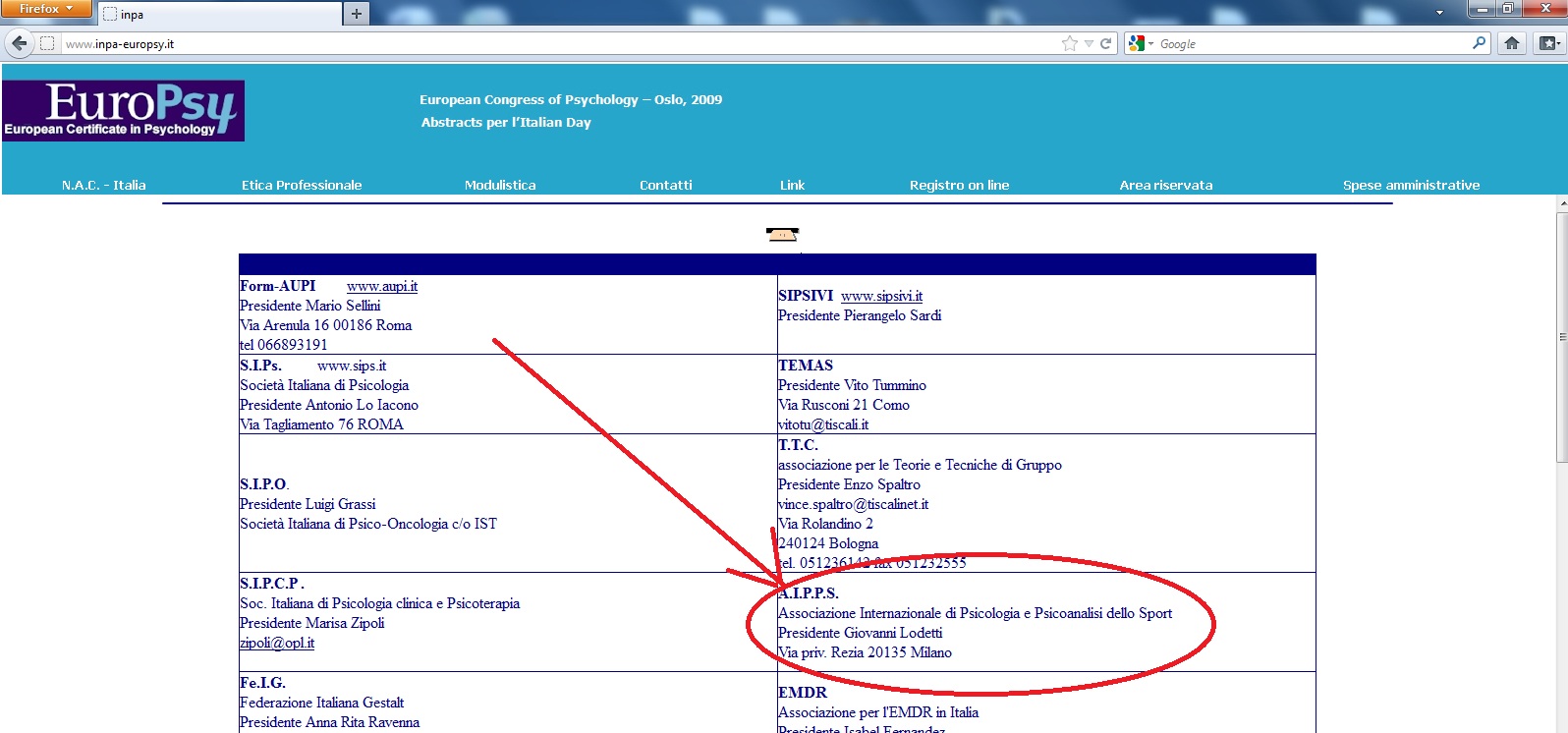The height and width of the screenshot is (733, 1568).
Task: Click 'Presidente Antonio Lo Iacono' text
Action: 329,405
